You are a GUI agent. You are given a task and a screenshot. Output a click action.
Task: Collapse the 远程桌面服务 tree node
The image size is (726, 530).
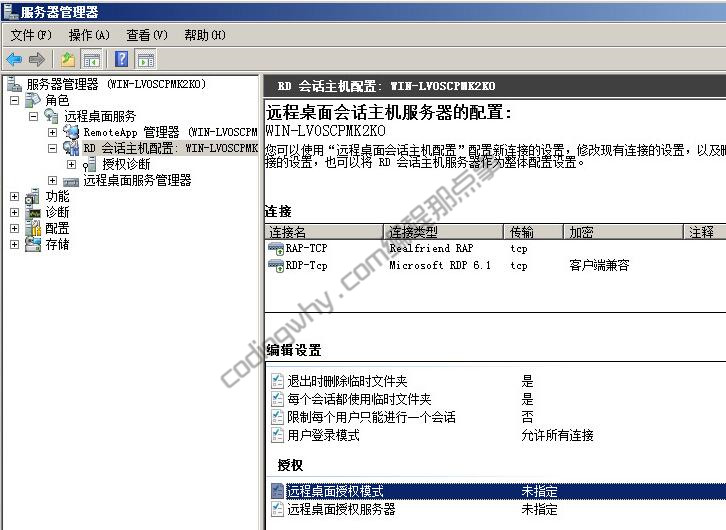pyautogui.click(x=33, y=116)
